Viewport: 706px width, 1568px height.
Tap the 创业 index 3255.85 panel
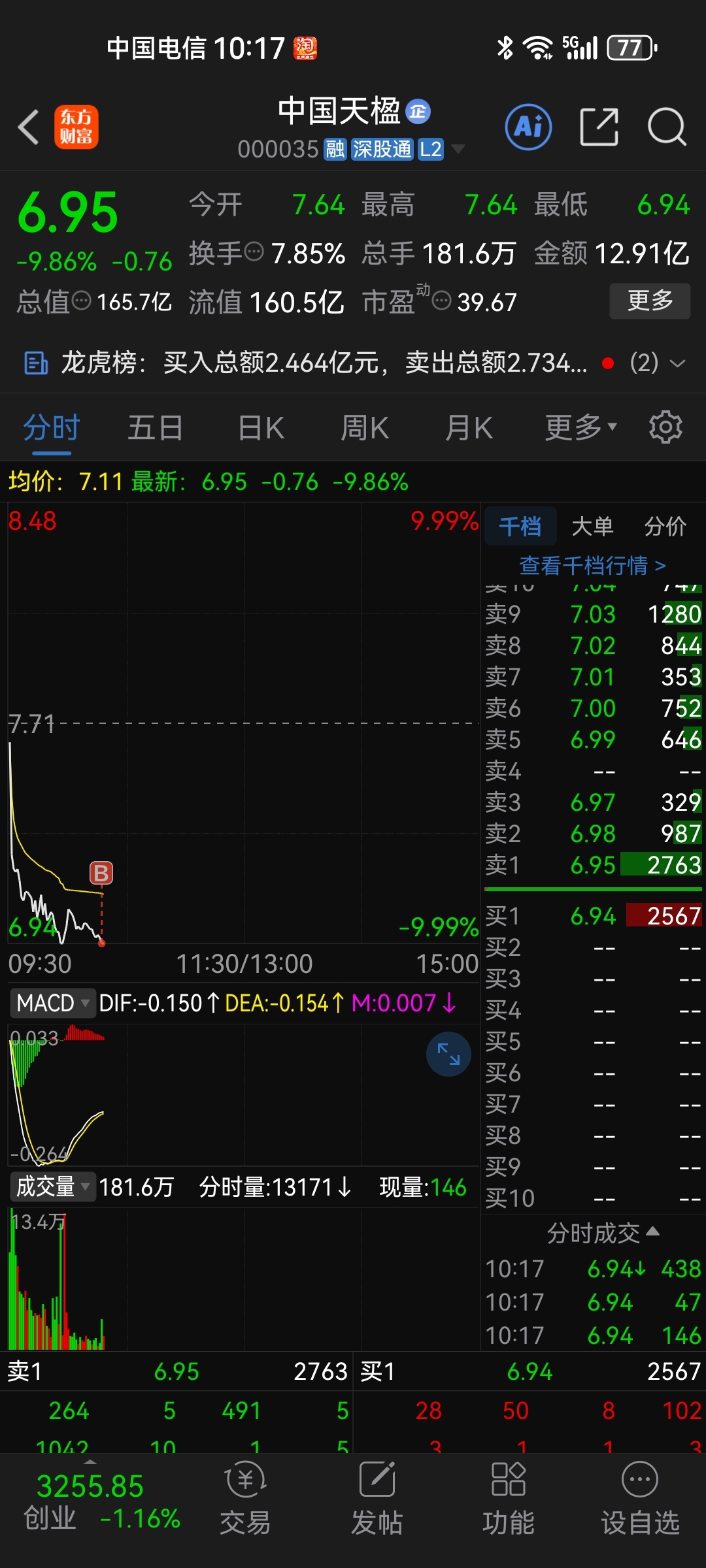[102, 1501]
